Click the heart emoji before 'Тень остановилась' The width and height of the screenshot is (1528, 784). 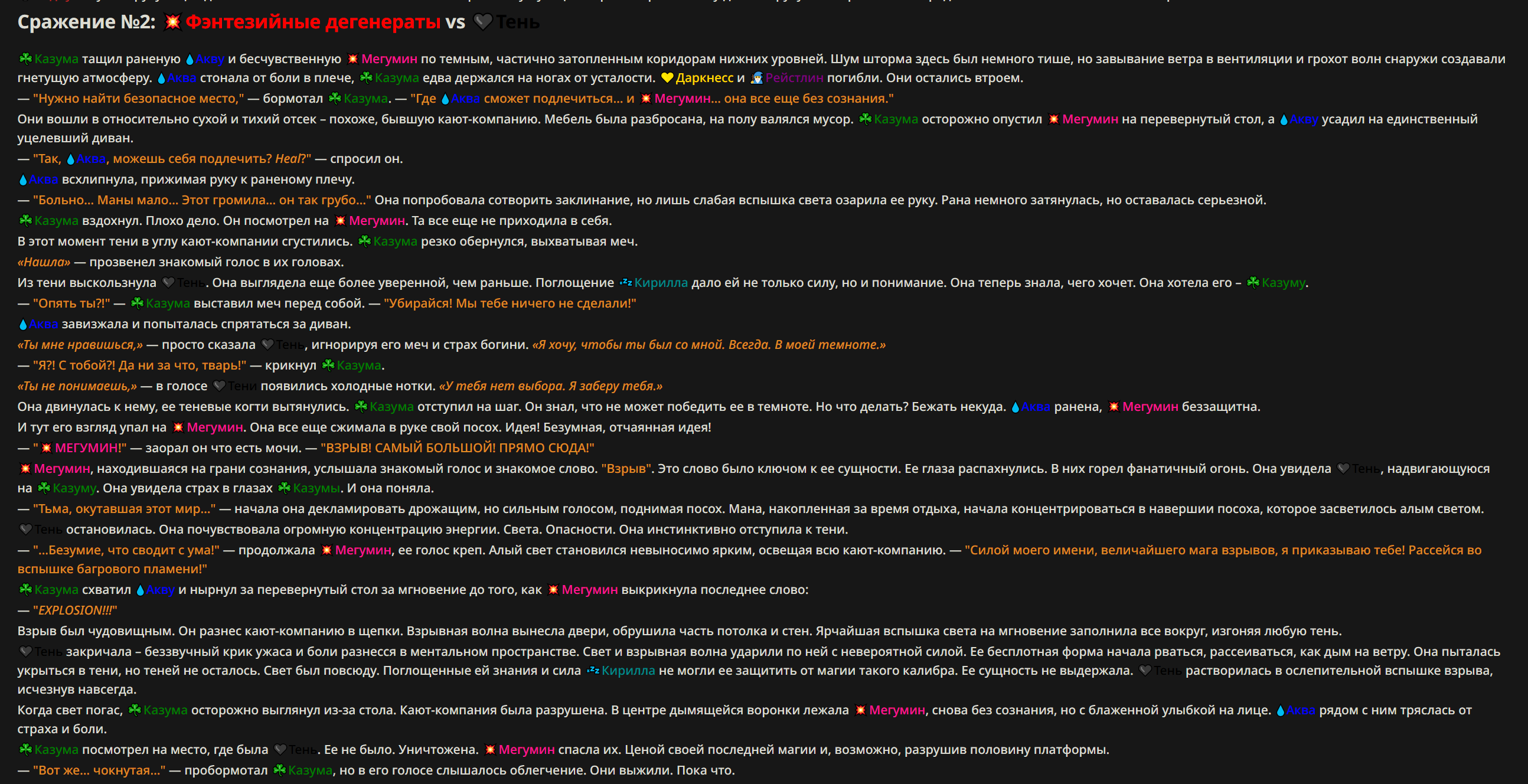click(x=25, y=530)
